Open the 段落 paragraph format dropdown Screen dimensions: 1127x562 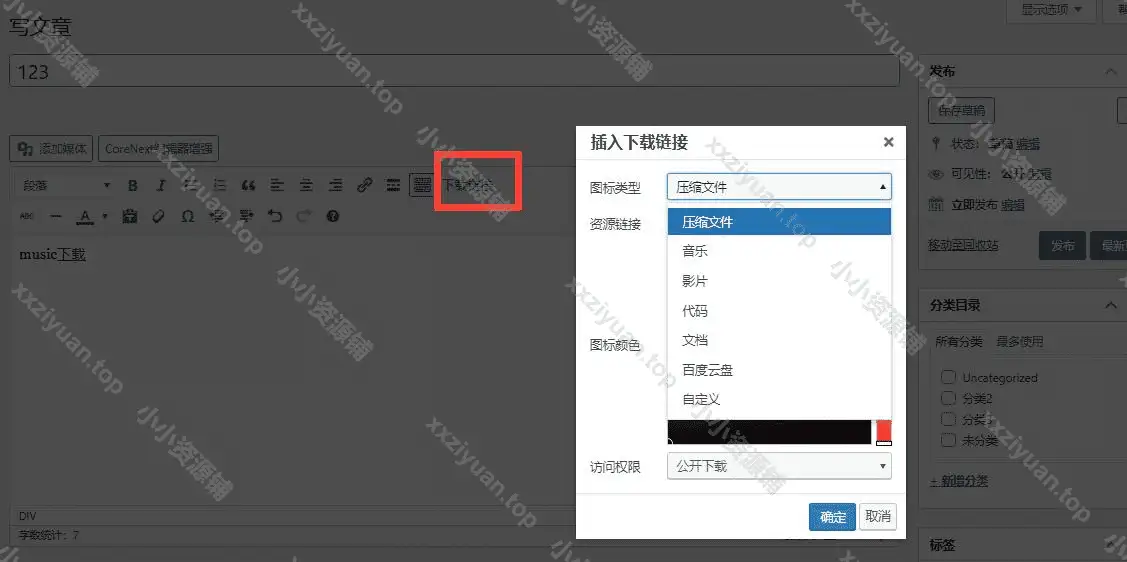click(x=66, y=186)
